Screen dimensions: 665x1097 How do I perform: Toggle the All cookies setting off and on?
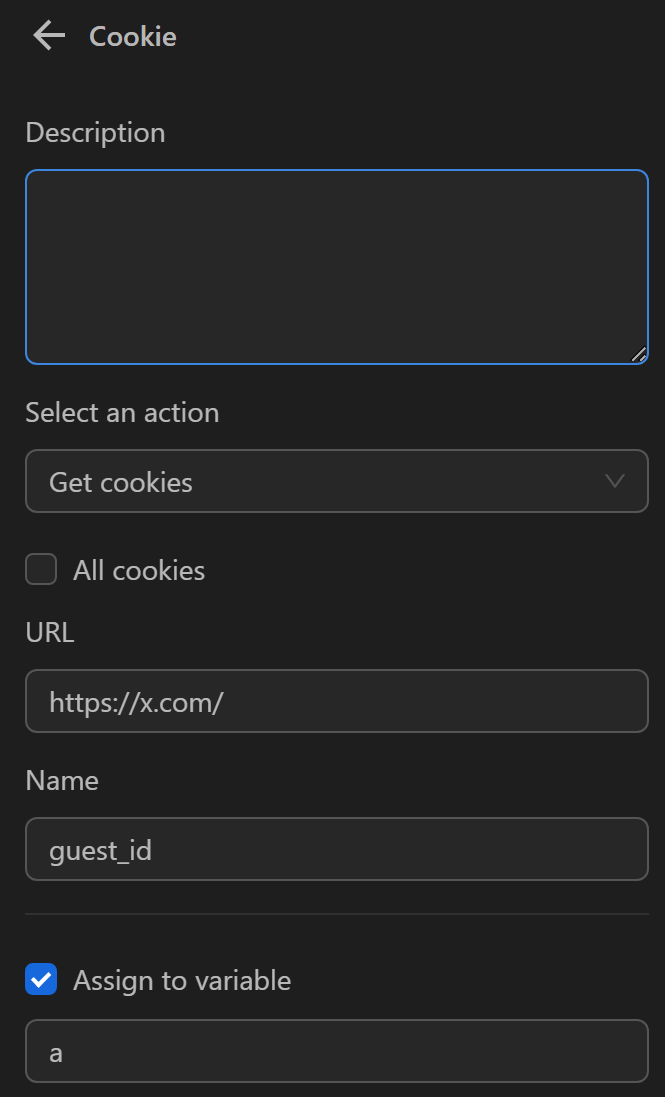(40, 569)
